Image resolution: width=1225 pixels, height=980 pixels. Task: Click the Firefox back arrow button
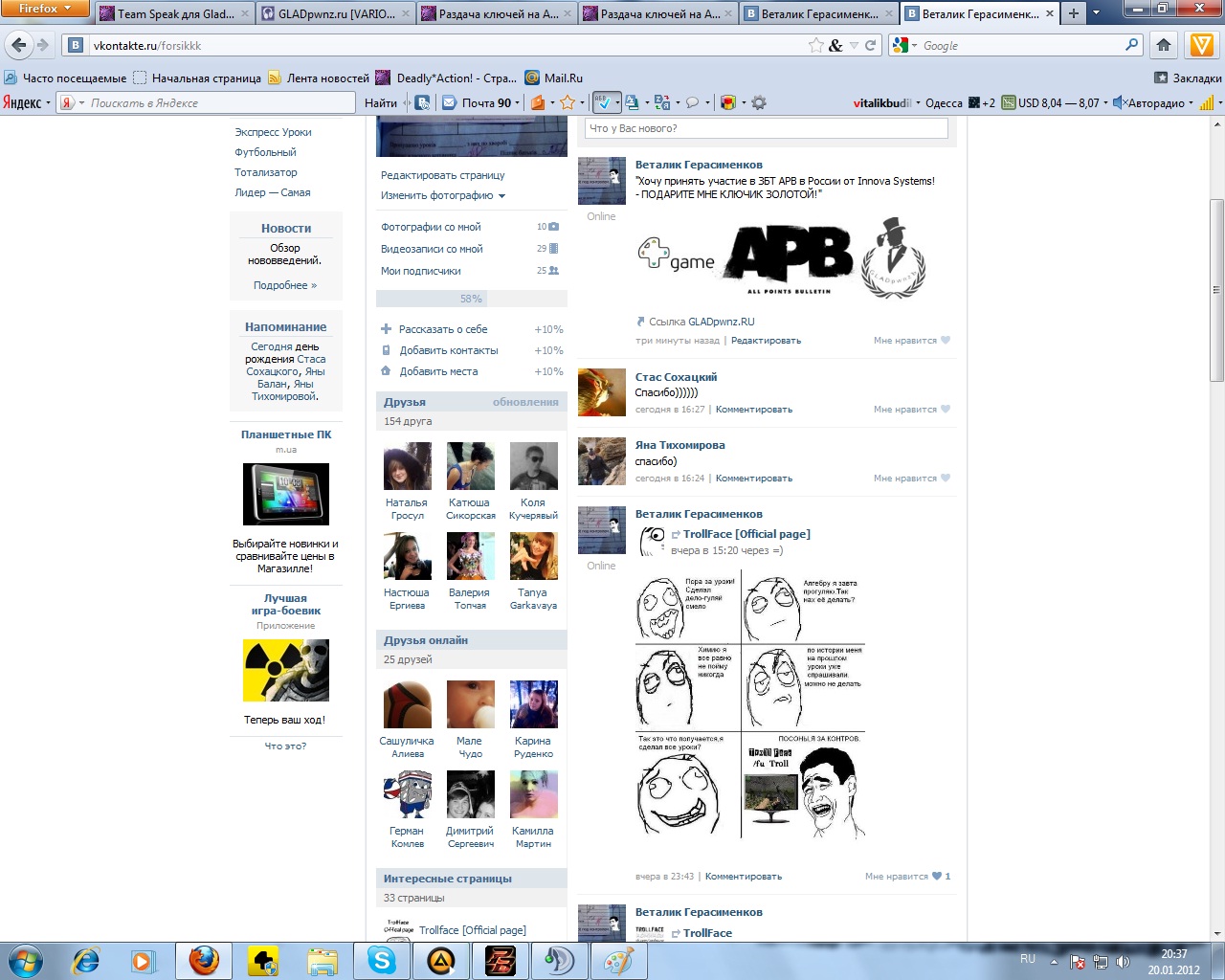click(x=19, y=45)
